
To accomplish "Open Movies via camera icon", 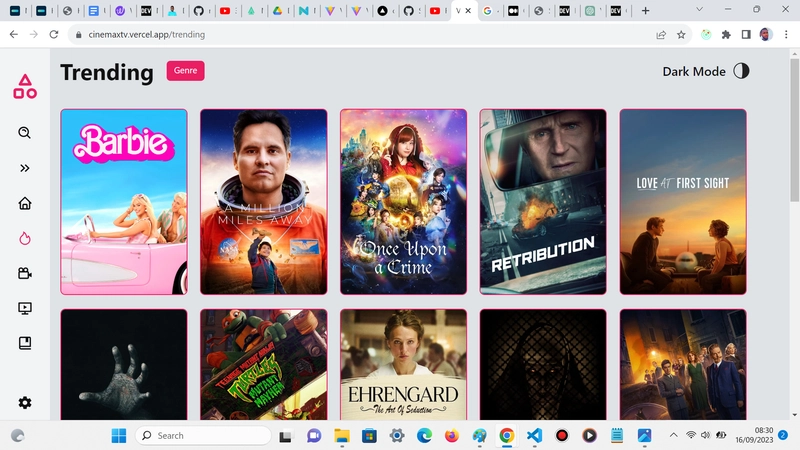I will pyautogui.click(x=24, y=273).
